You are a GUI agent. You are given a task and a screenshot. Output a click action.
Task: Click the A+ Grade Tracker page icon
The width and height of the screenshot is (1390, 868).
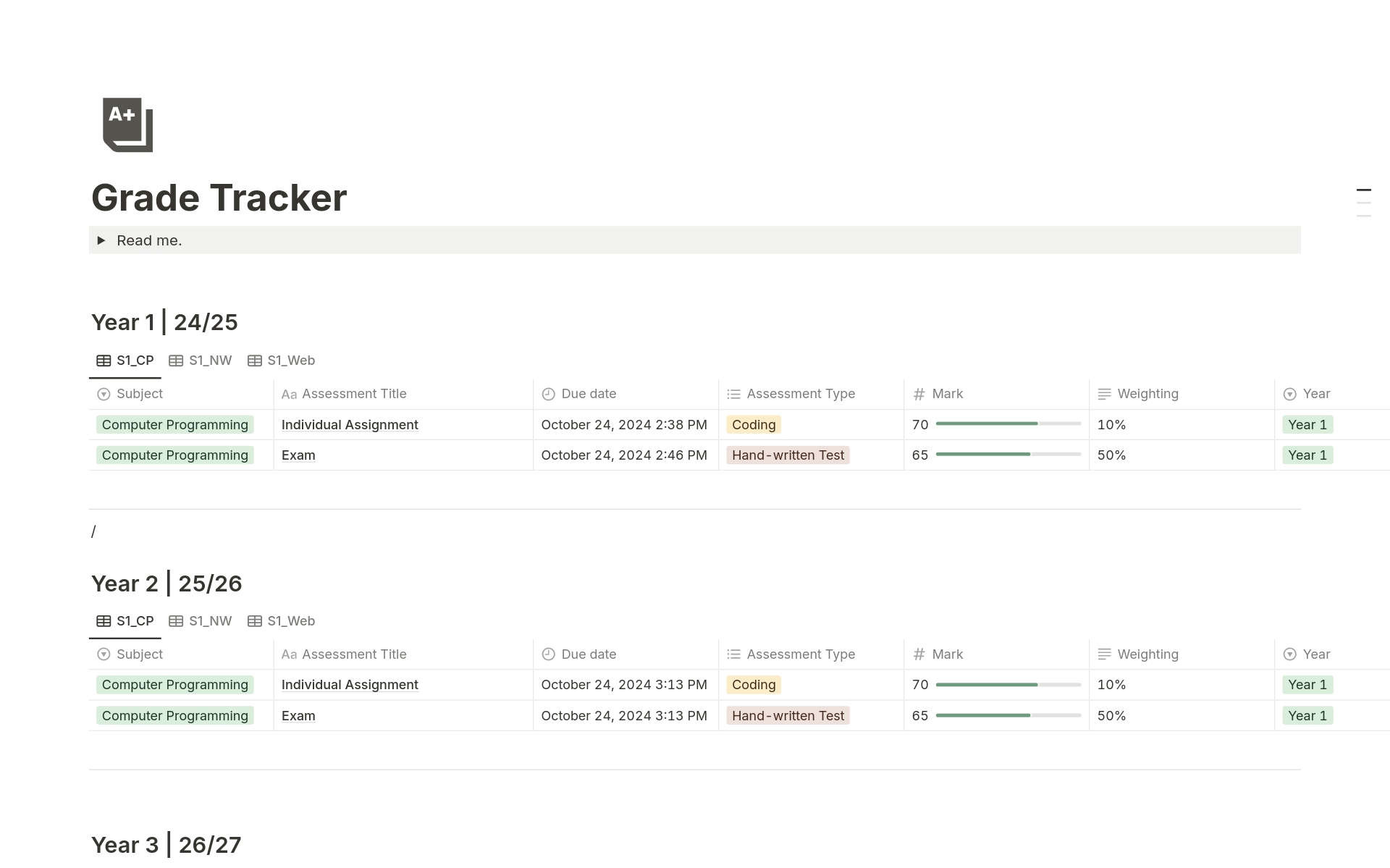coord(128,125)
